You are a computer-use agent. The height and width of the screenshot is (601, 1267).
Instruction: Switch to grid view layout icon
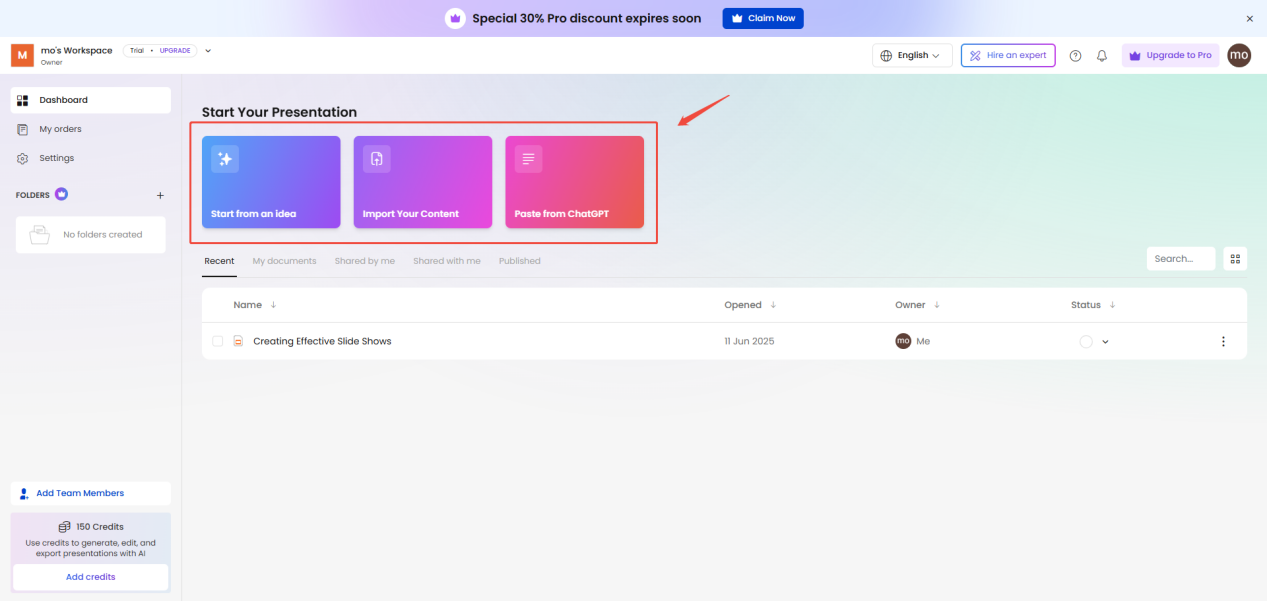1235,259
